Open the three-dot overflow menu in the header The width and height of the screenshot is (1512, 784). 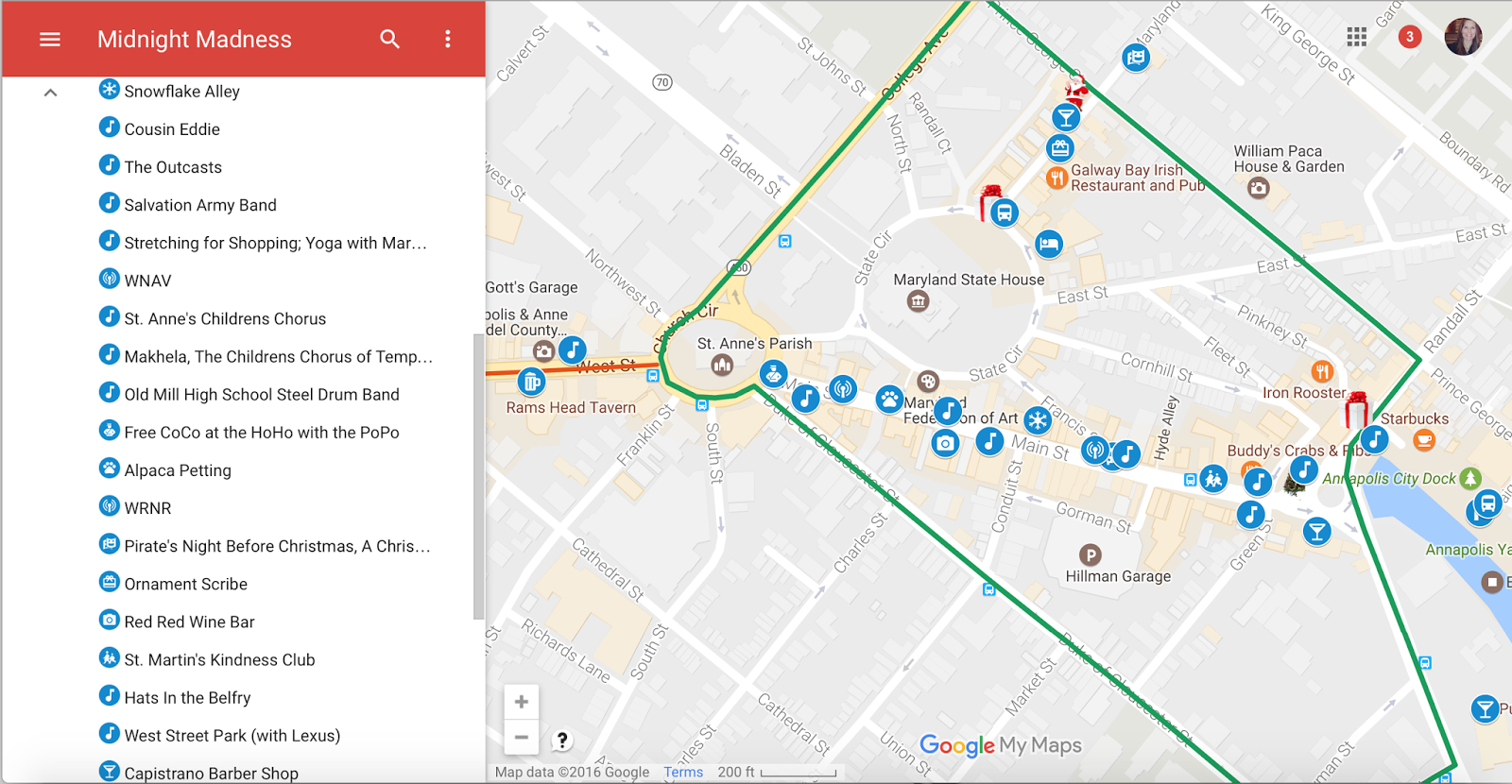coord(448,39)
